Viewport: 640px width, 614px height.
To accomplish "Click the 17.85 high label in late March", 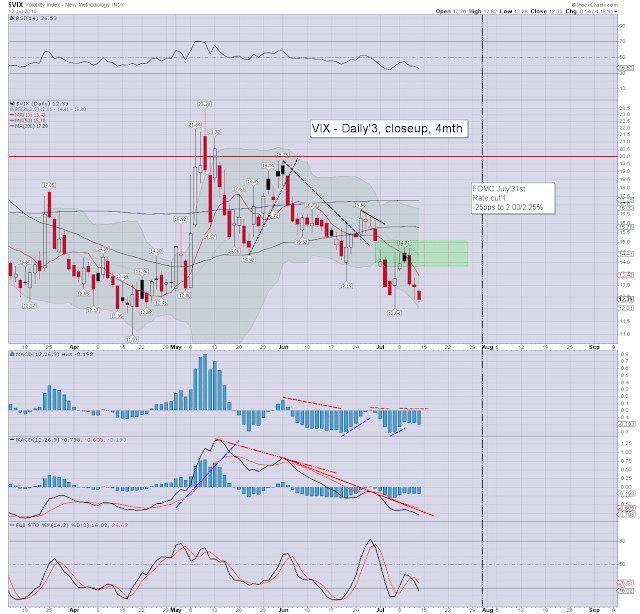I will 49,185.
